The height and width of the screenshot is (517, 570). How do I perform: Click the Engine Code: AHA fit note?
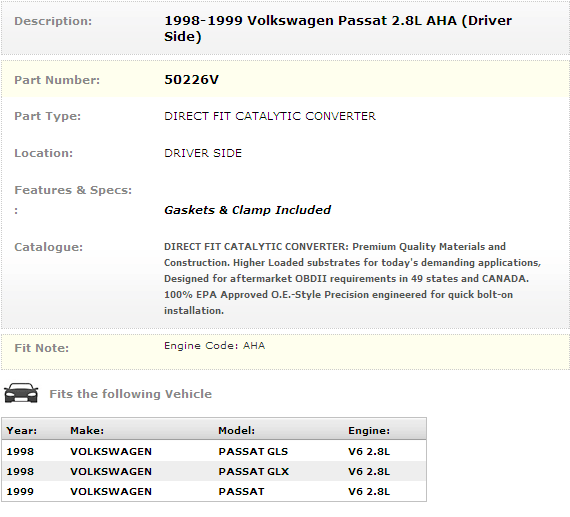[214, 345]
